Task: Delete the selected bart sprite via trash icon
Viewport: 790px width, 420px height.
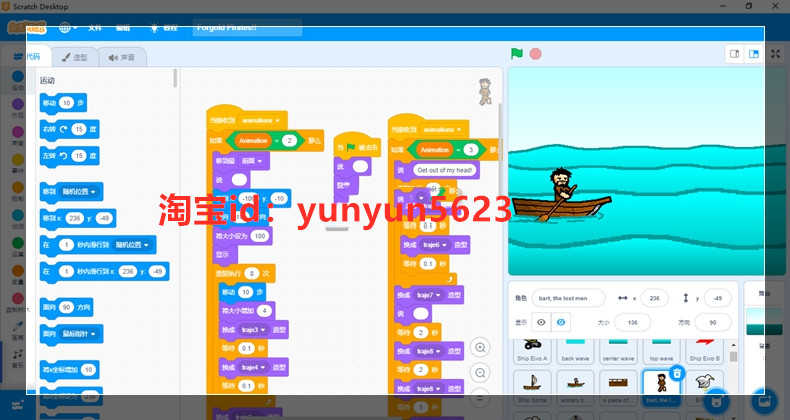Action: coord(677,373)
